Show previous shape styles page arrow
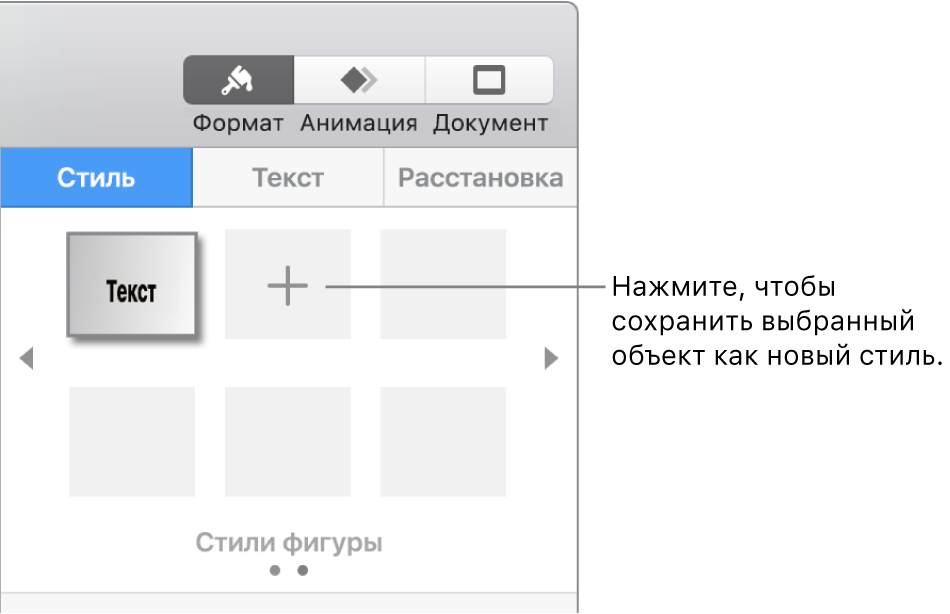 [26, 358]
